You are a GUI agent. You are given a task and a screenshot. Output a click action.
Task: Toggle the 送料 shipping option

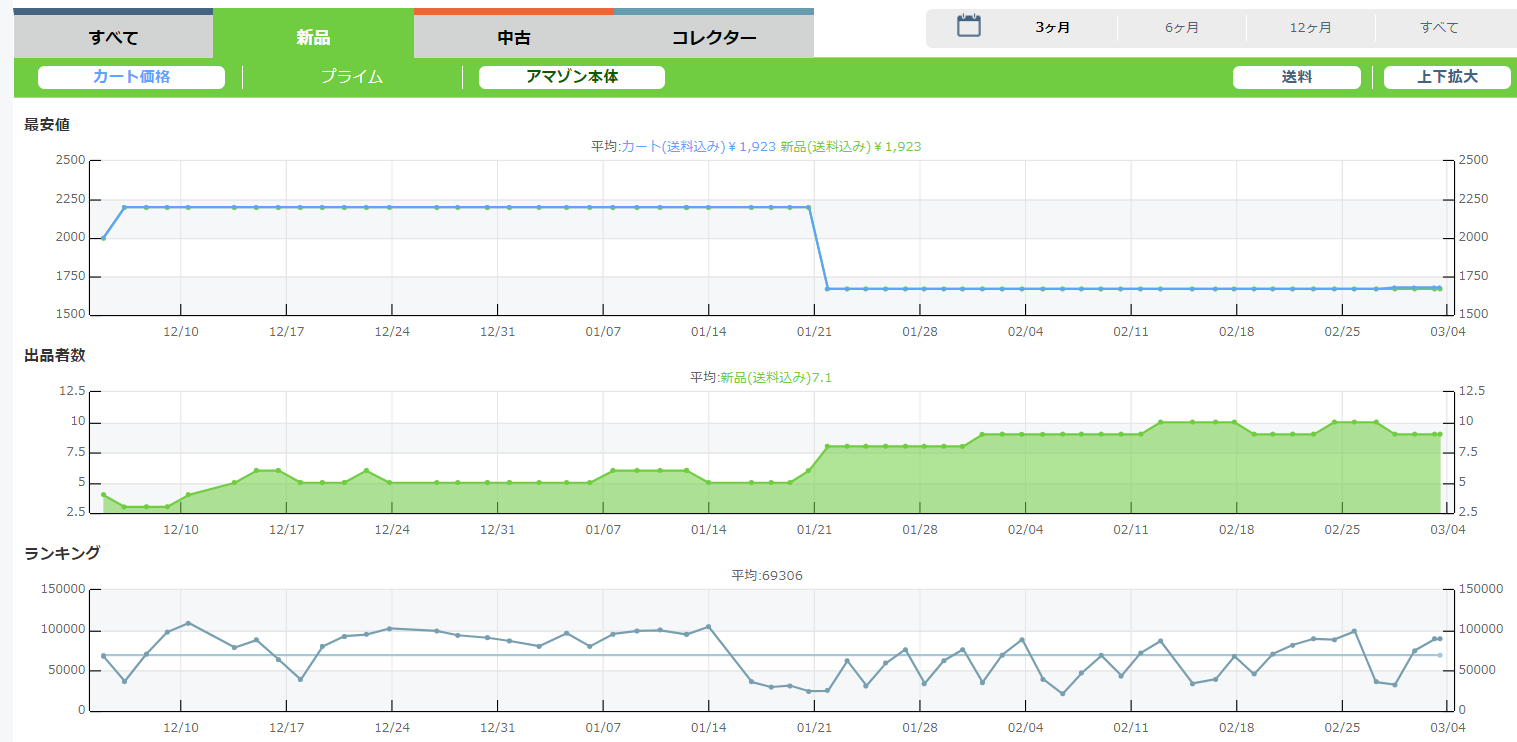tap(1296, 77)
